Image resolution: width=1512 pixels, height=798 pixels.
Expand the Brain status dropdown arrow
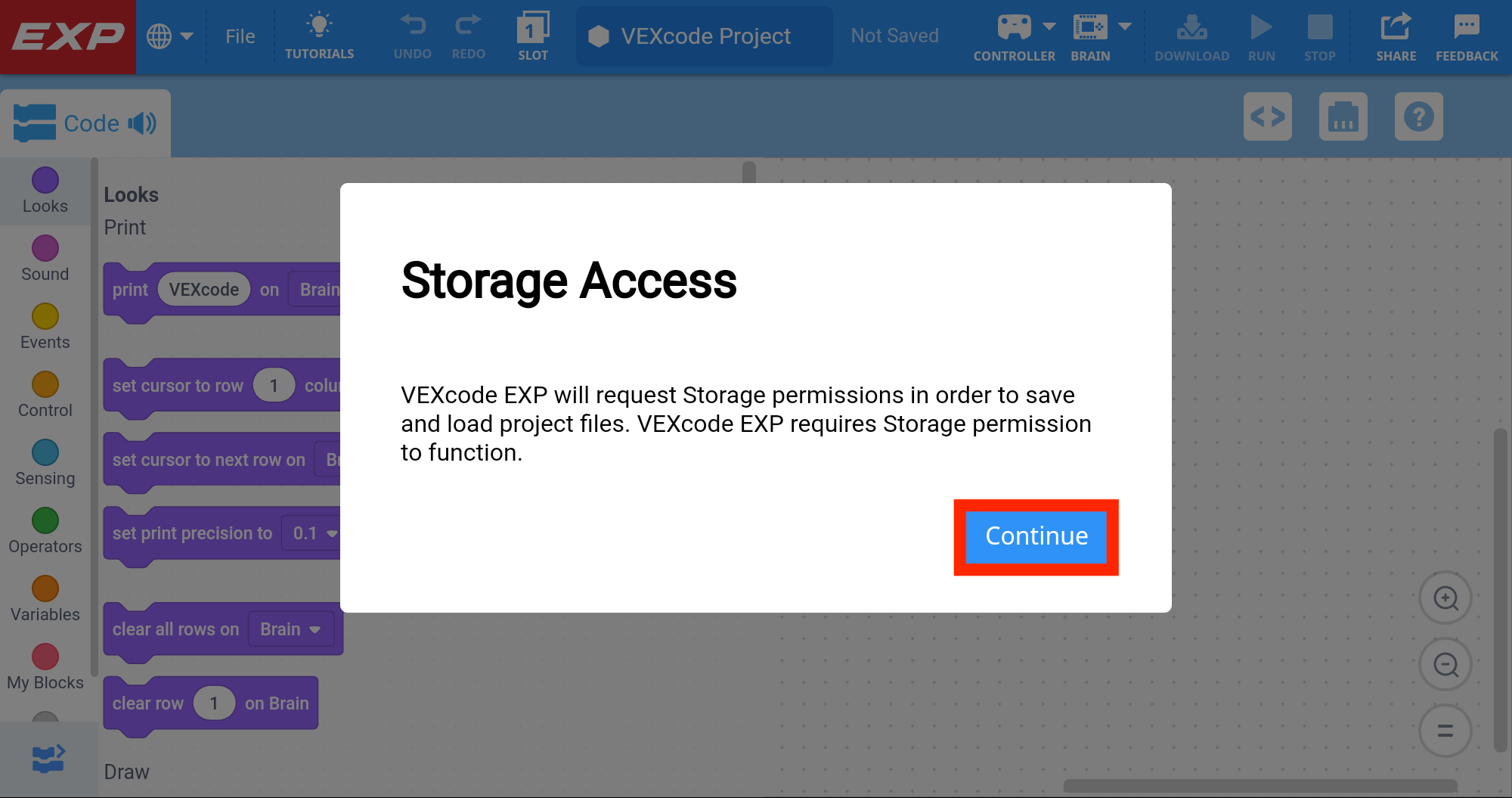[1125, 26]
